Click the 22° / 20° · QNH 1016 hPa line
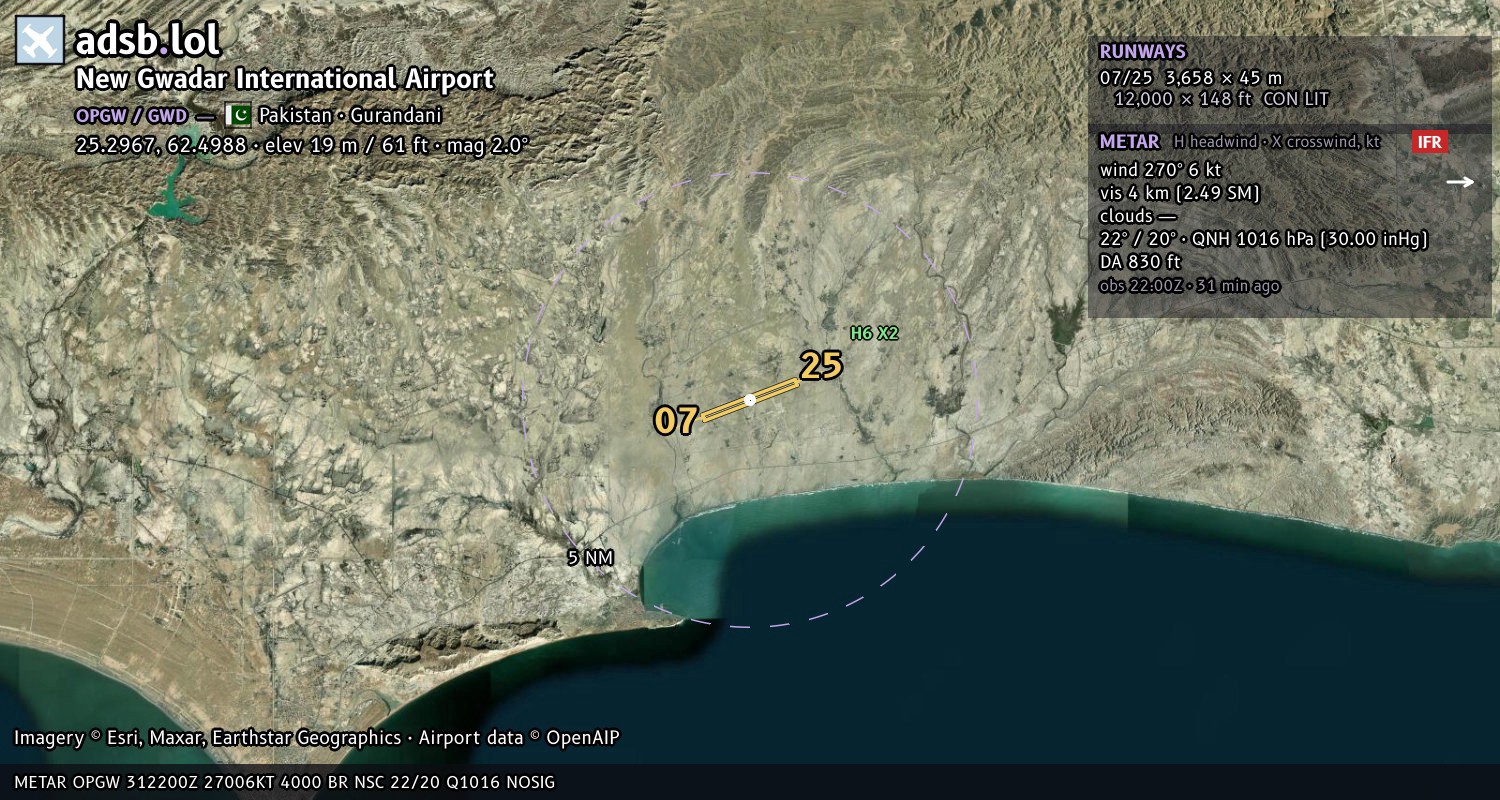Screen dimensions: 1500x800 click(1263, 239)
